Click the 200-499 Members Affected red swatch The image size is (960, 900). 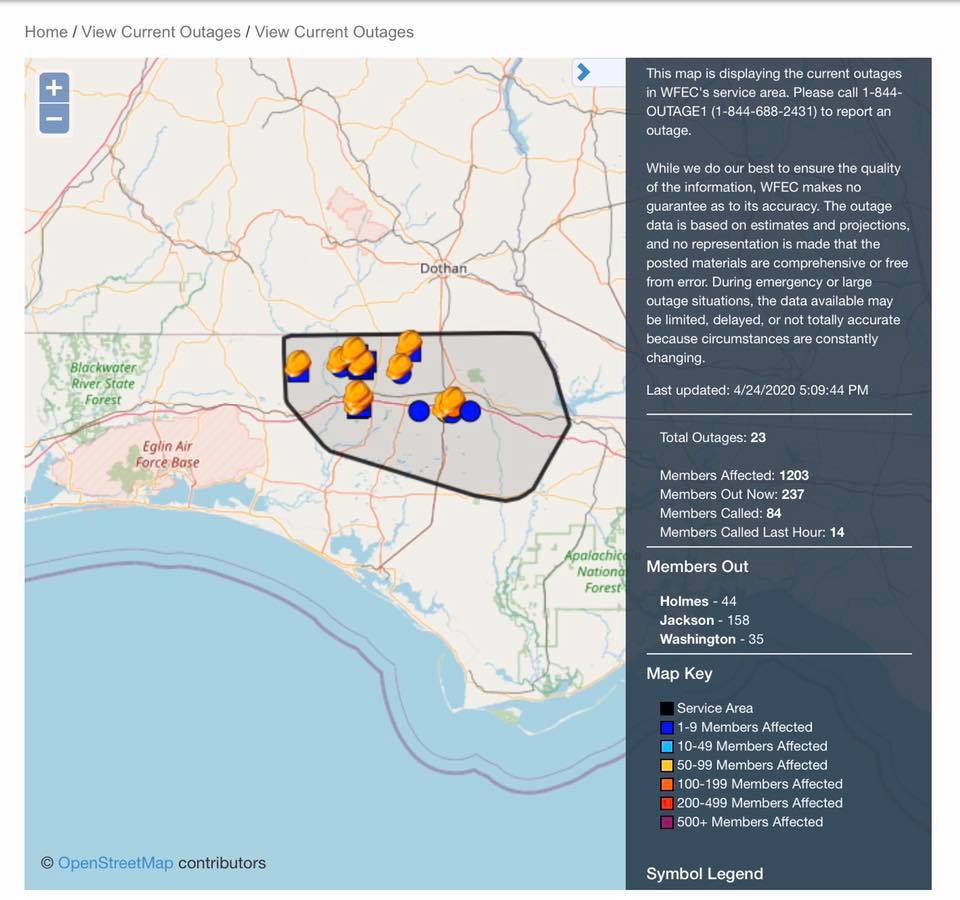click(667, 803)
